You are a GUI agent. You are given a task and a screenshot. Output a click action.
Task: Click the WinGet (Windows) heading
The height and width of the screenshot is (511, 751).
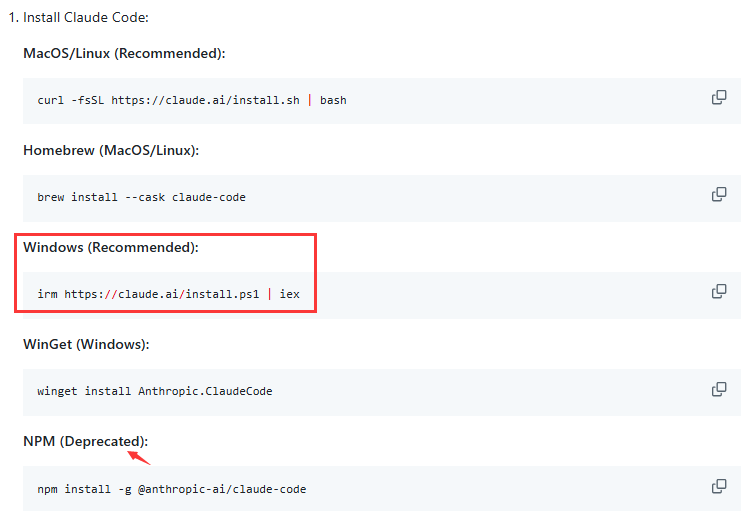tap(86, 344)
